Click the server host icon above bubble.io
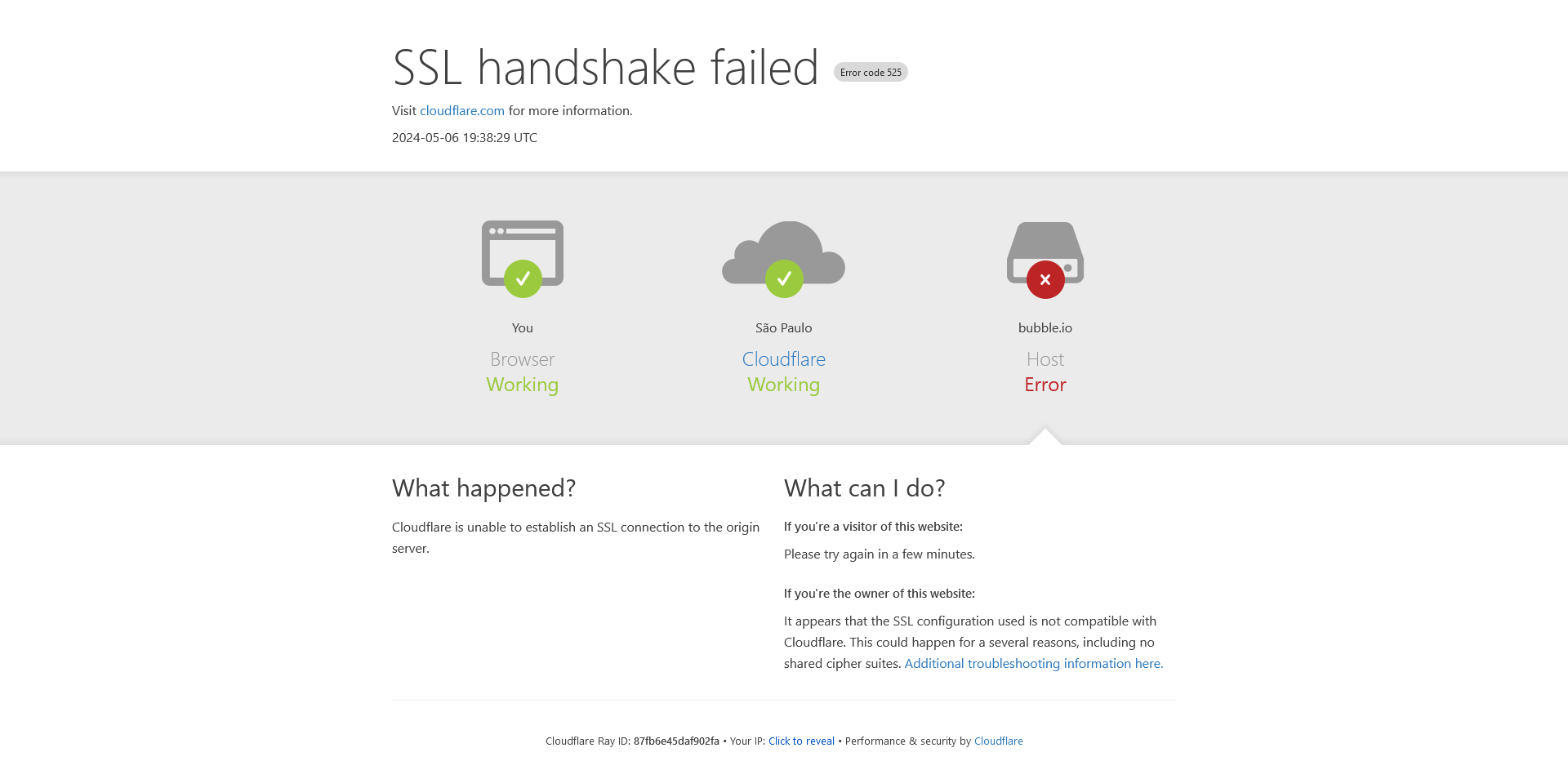Image resolution: width=1568 pixels, height=779 pixels. [x=1045, y=253]
